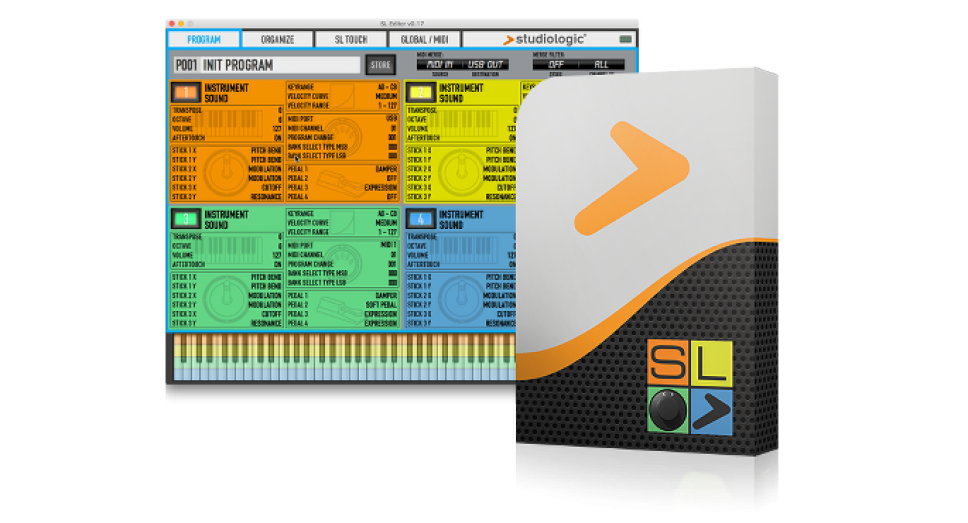Switch to the ORGANIZE tab

(x=277, y=40)
